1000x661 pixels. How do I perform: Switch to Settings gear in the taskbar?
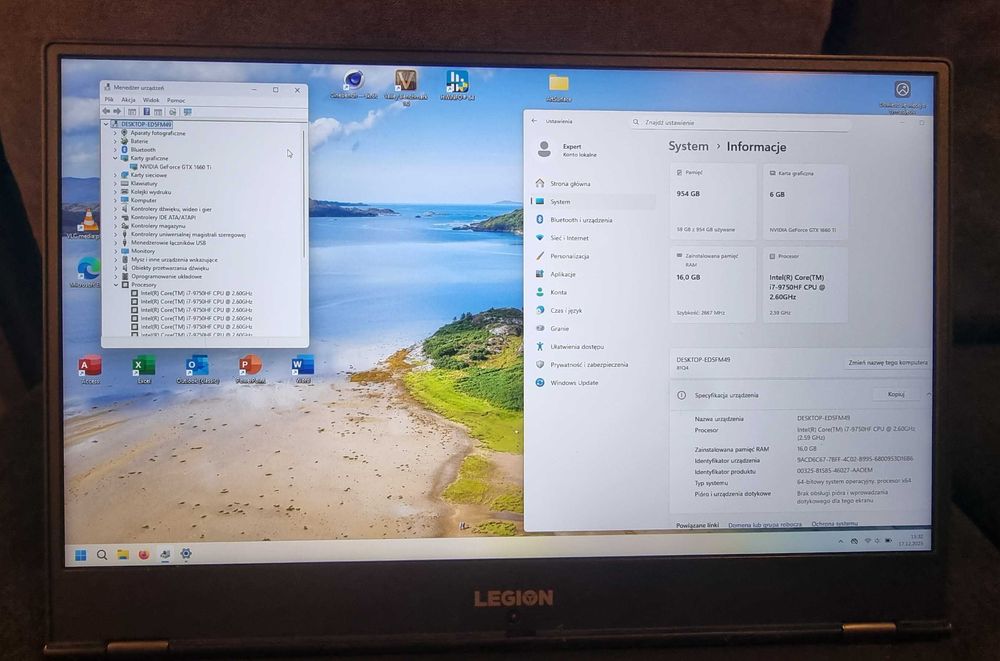click(186, 554)
